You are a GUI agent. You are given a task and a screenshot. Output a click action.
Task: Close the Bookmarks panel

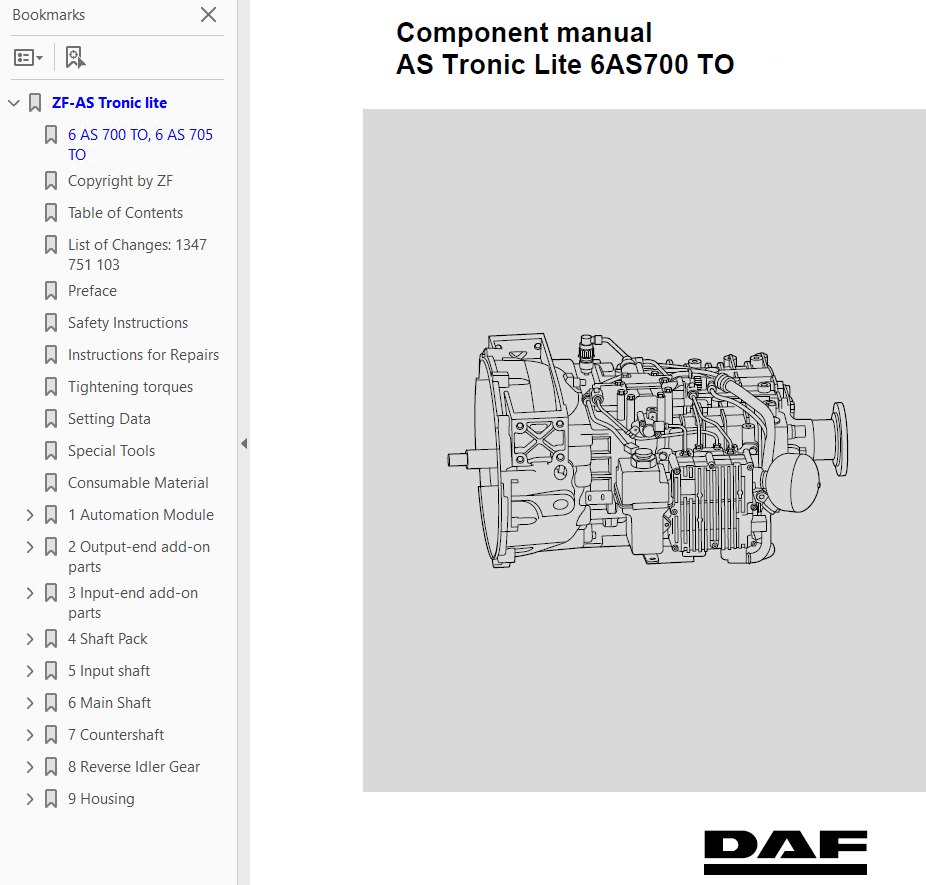click(x=208, y=14)
